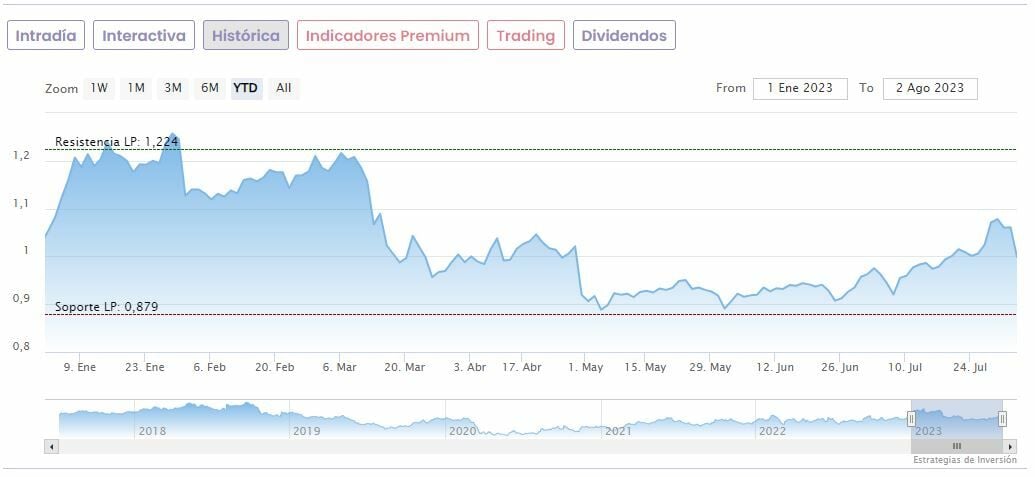Choose the 3M zoom range
The height and width of the screenshot is (477, 1035).
click(173, 88)
